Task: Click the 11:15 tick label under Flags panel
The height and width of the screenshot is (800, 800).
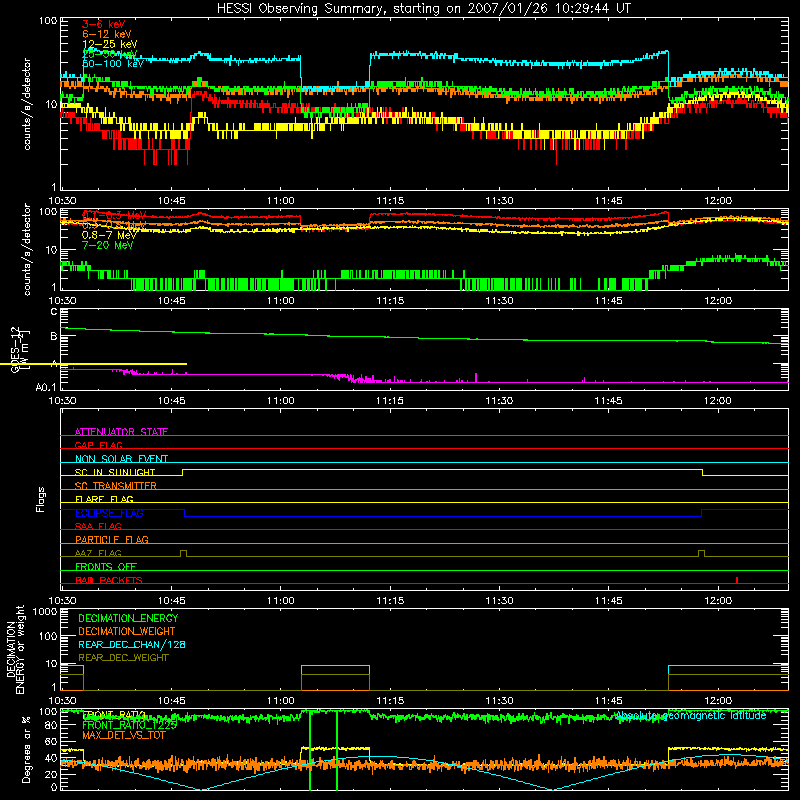Action: 390,601
